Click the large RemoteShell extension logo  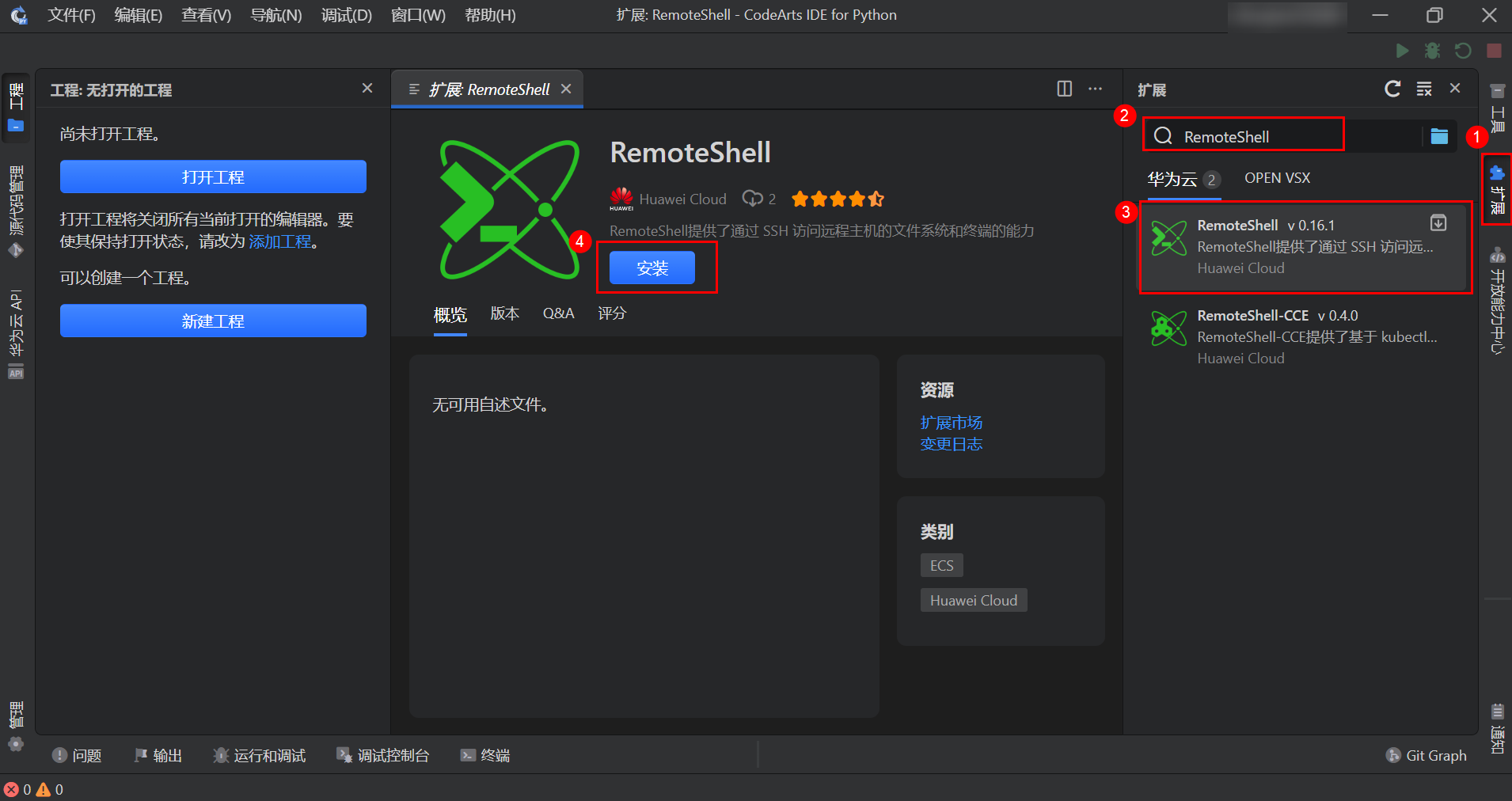pyautogui.click(x=509, y=209)
